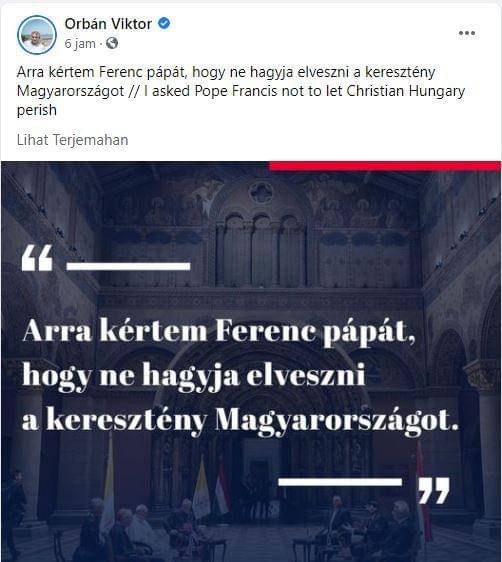Screen dimensions: 502x562
Task: Click "Lihat Terjemahan" to see translation
Action: pos(72,140)
